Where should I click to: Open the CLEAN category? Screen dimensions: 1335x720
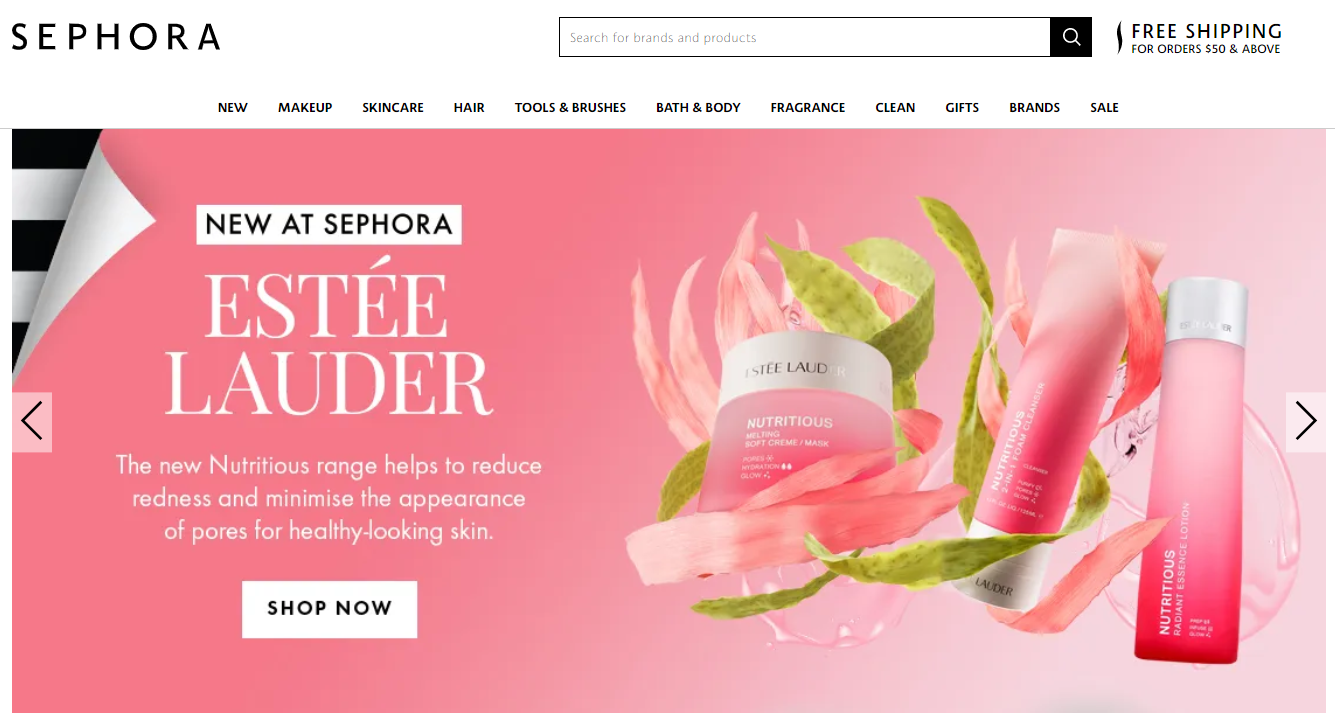(x=895, y=107)
